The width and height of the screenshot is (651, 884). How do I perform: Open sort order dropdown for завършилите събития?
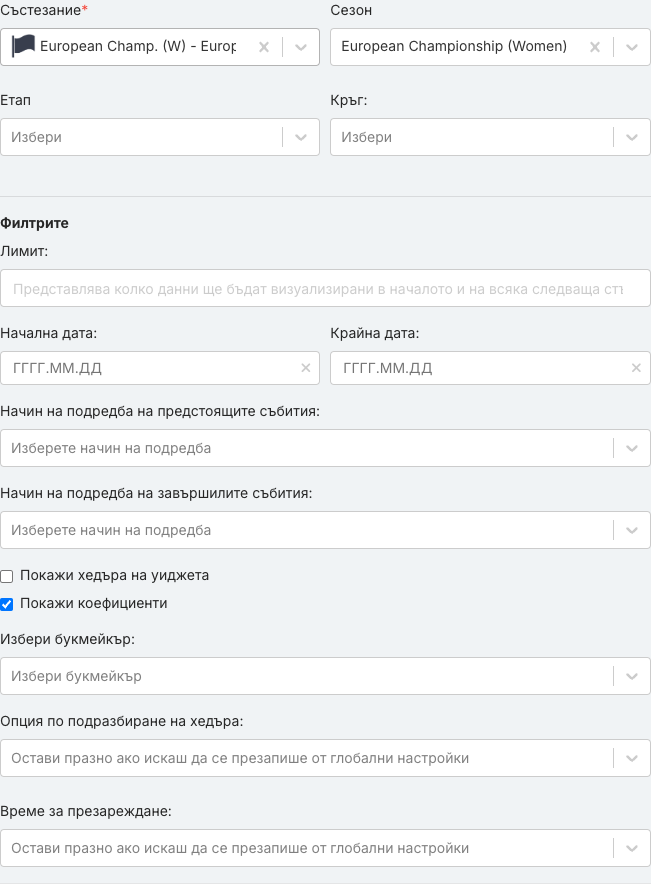[632, 530]
